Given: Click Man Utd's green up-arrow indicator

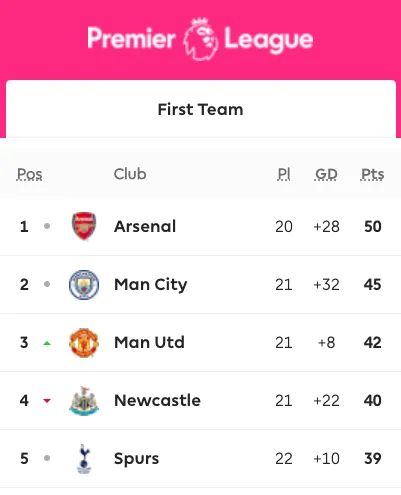Looking at the screenshot, I should (47, 343).
